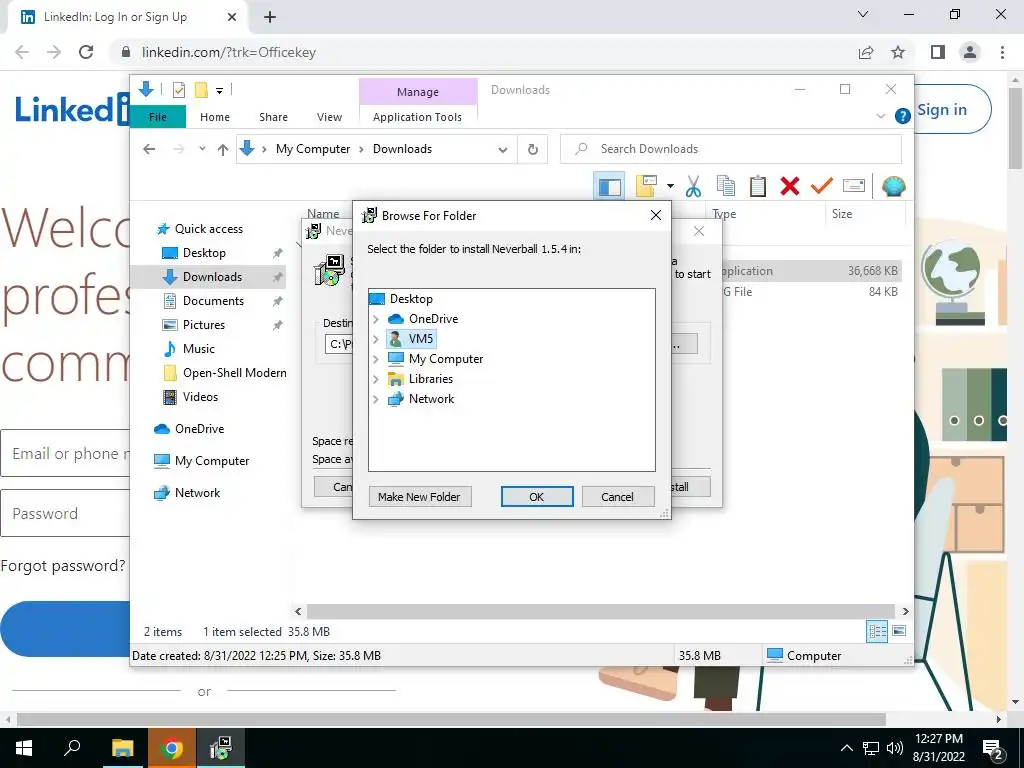Screen dimensions: 1024x768
Task: Click Explorer's back arrow navigation button
Action: 149,149
